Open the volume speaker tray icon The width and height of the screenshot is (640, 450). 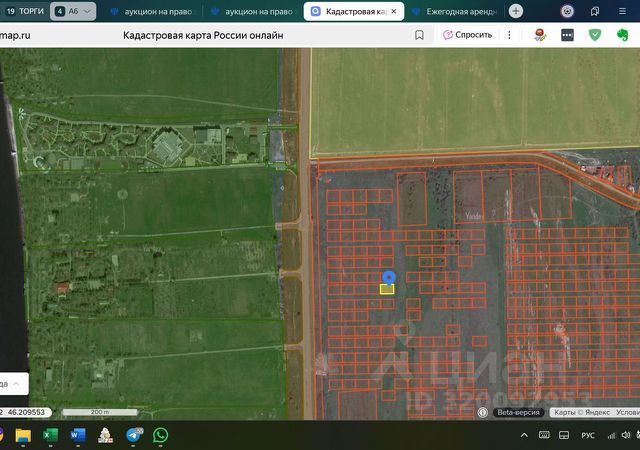[626, 435]
